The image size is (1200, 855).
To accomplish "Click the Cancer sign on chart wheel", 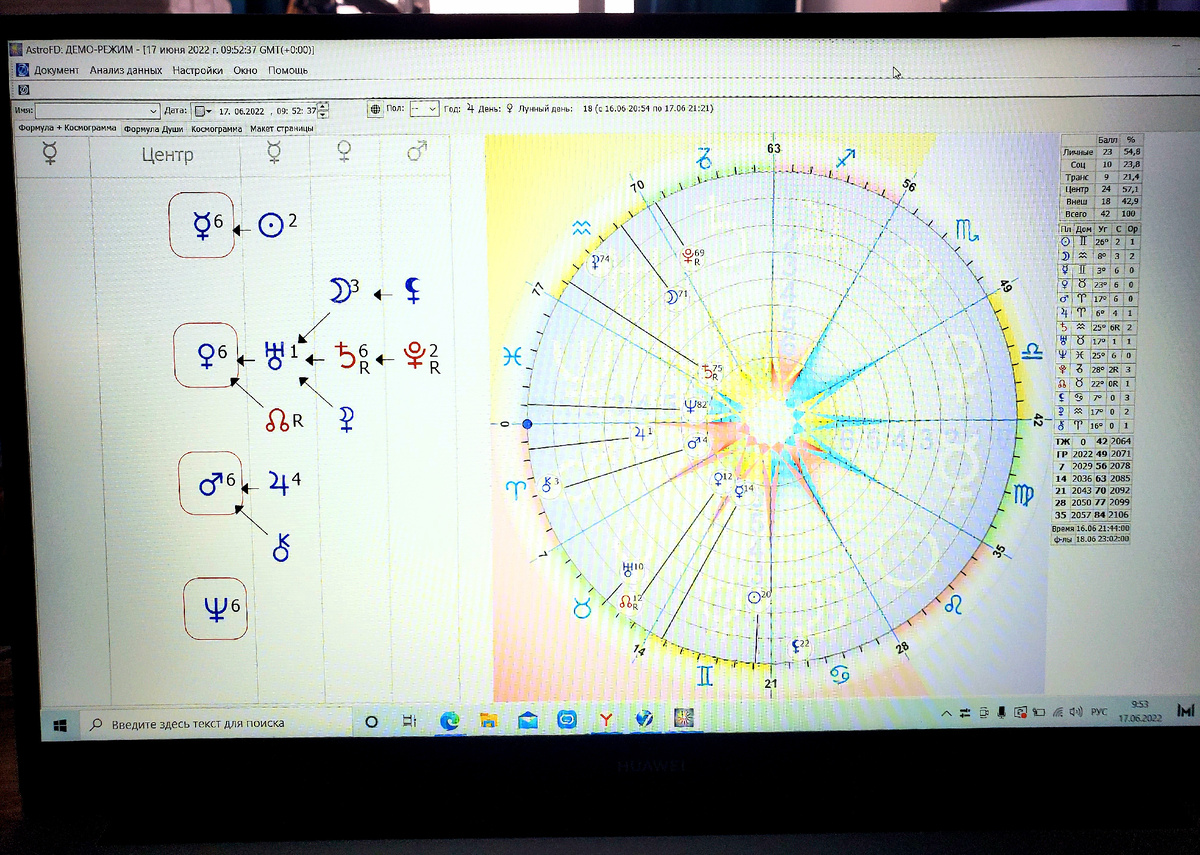I will coord(842,677).
